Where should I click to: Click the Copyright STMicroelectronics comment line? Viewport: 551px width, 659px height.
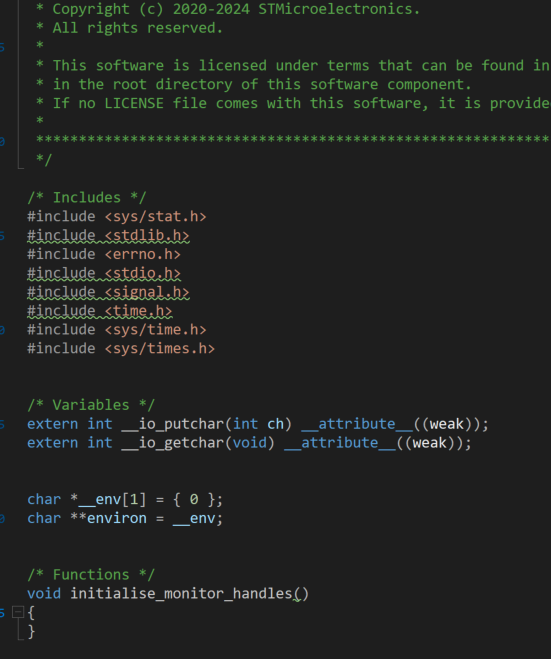pyautogui.click(x=227, y=9)
